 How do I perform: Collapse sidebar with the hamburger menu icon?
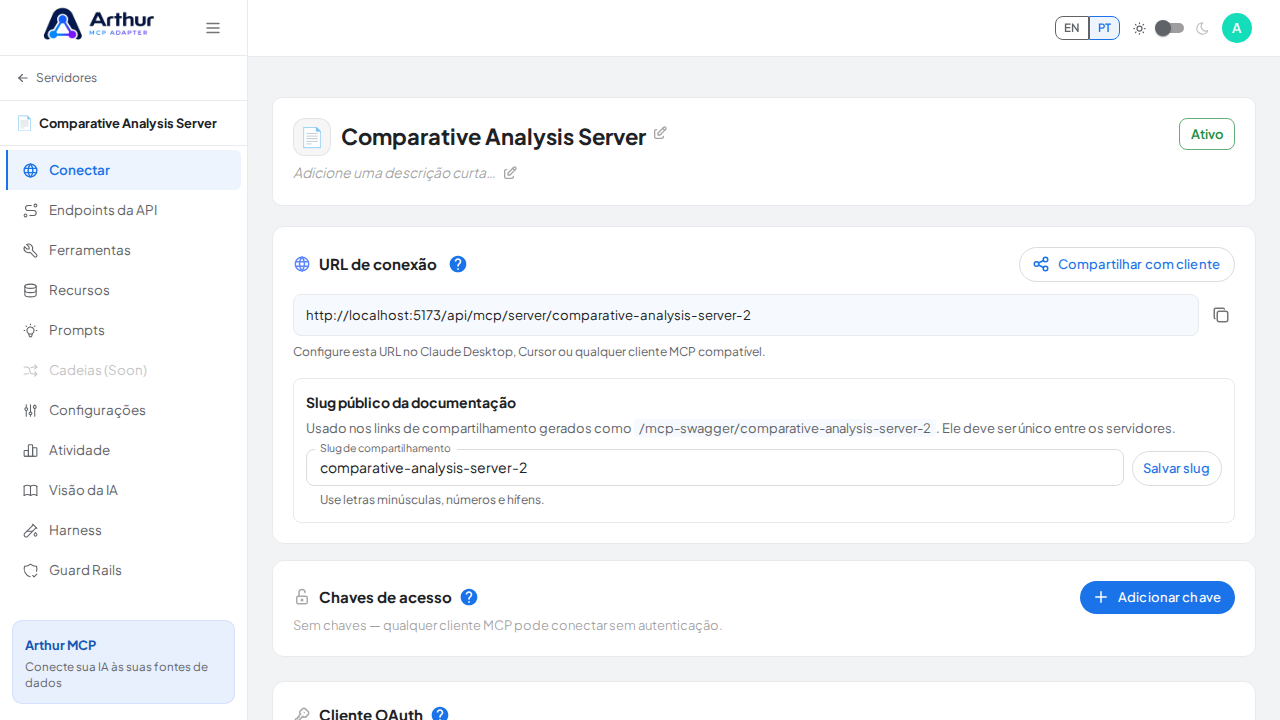[213, 28]
